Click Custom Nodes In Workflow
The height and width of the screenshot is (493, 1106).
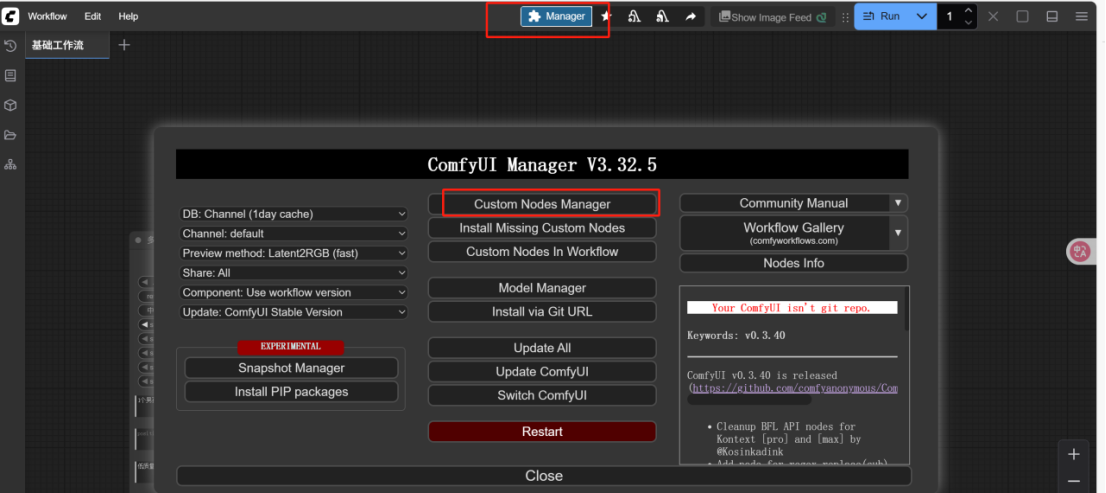tap(542, 252)
